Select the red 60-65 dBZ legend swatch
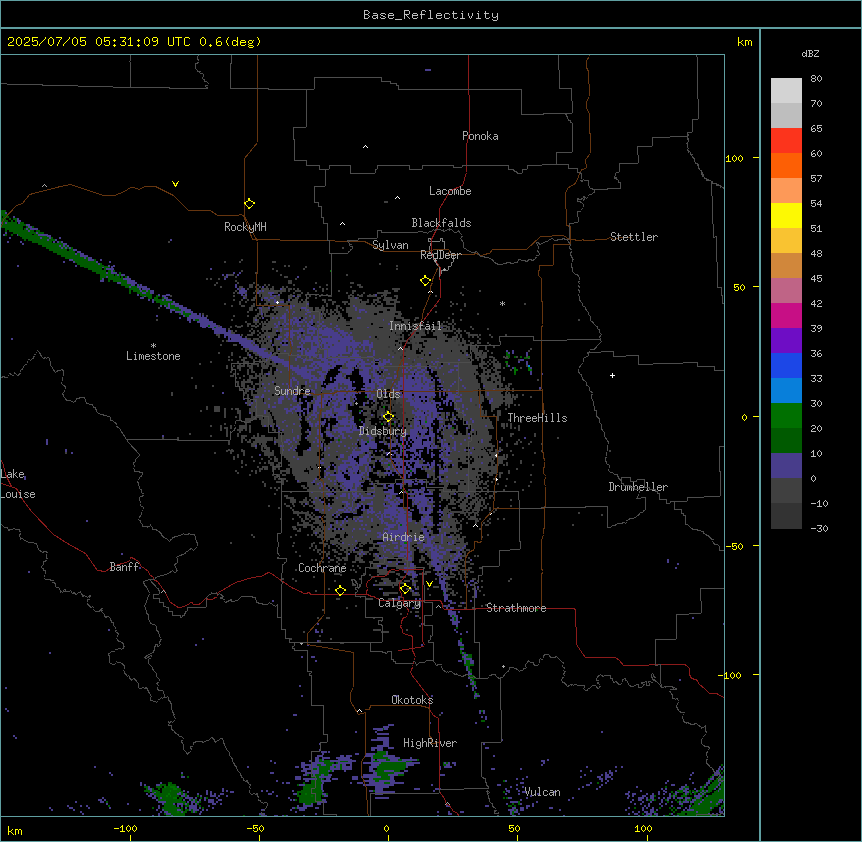Screen dimensions: 862x842 (x=786, y=140)
